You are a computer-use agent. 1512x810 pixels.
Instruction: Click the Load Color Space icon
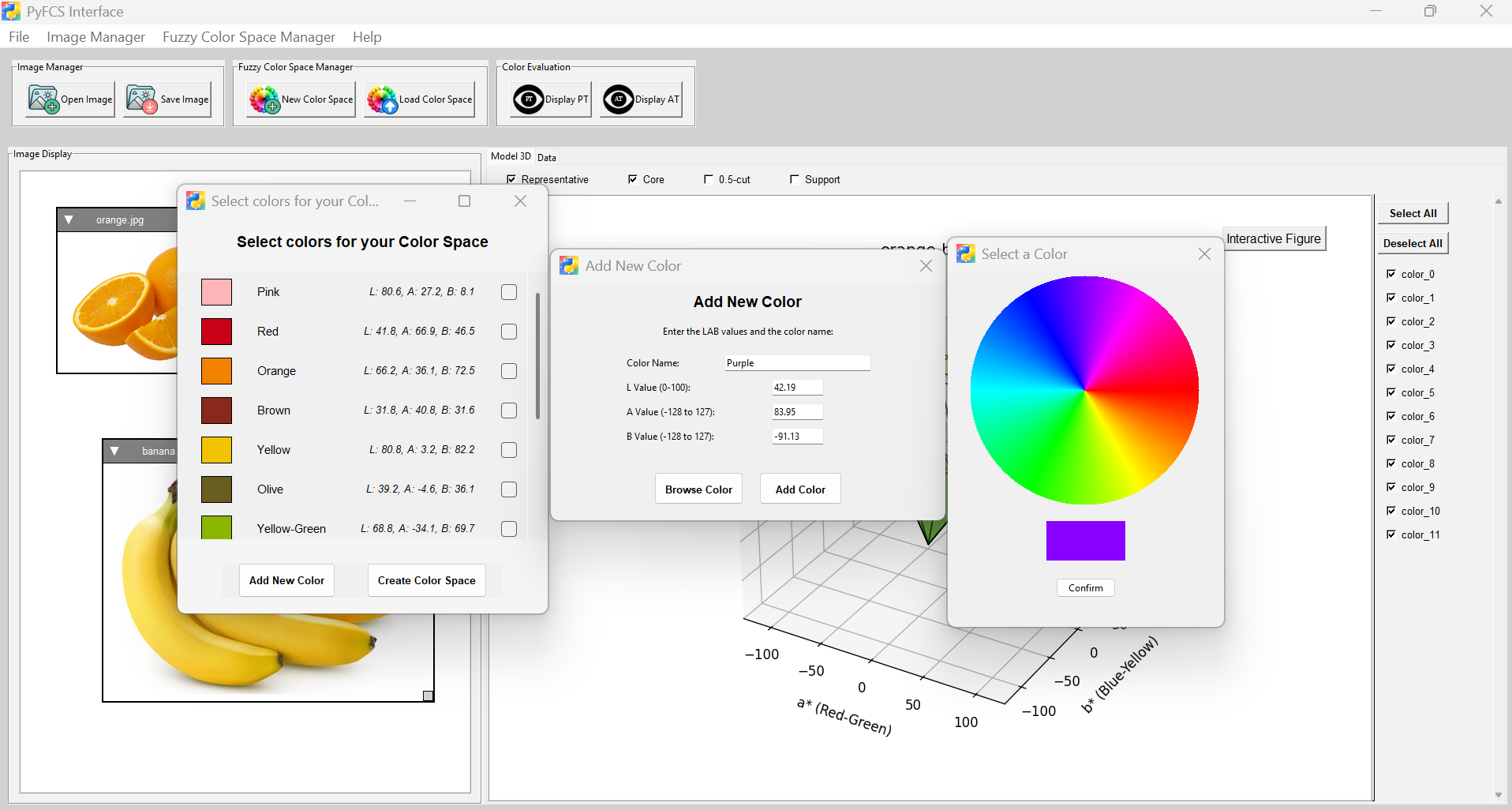382,99
